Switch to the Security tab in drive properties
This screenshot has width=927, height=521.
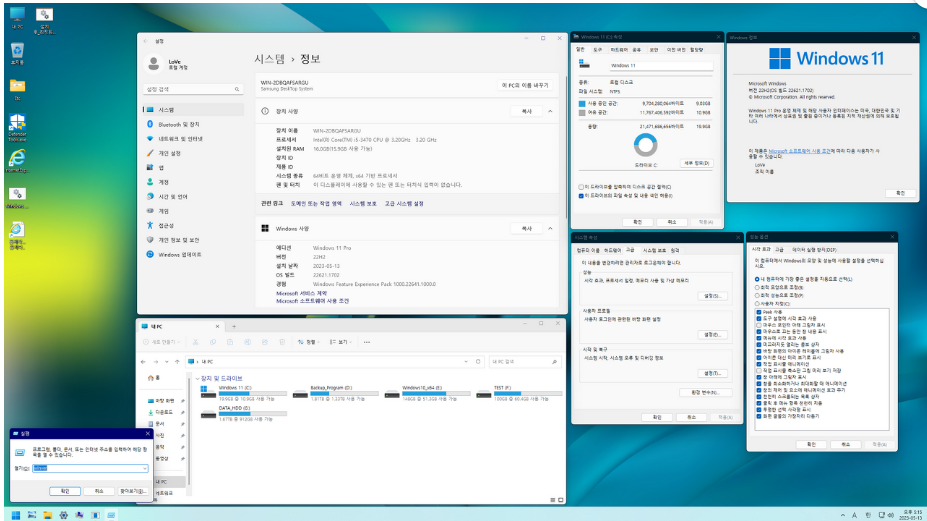tap(654, 50)
